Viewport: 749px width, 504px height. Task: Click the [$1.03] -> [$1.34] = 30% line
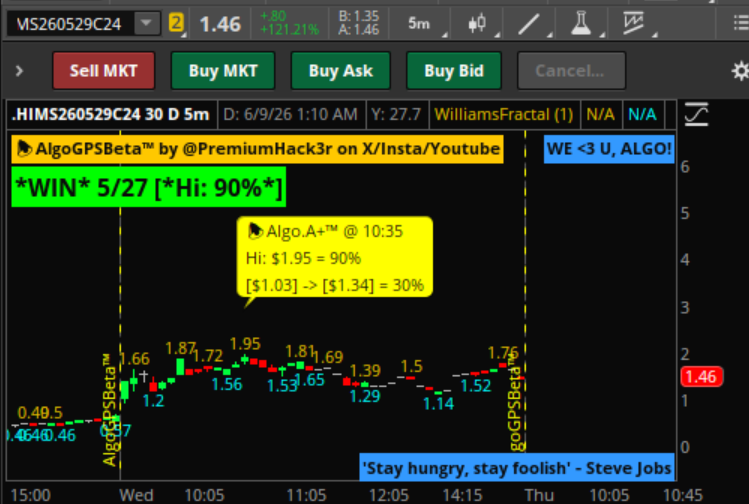[335, 285]
